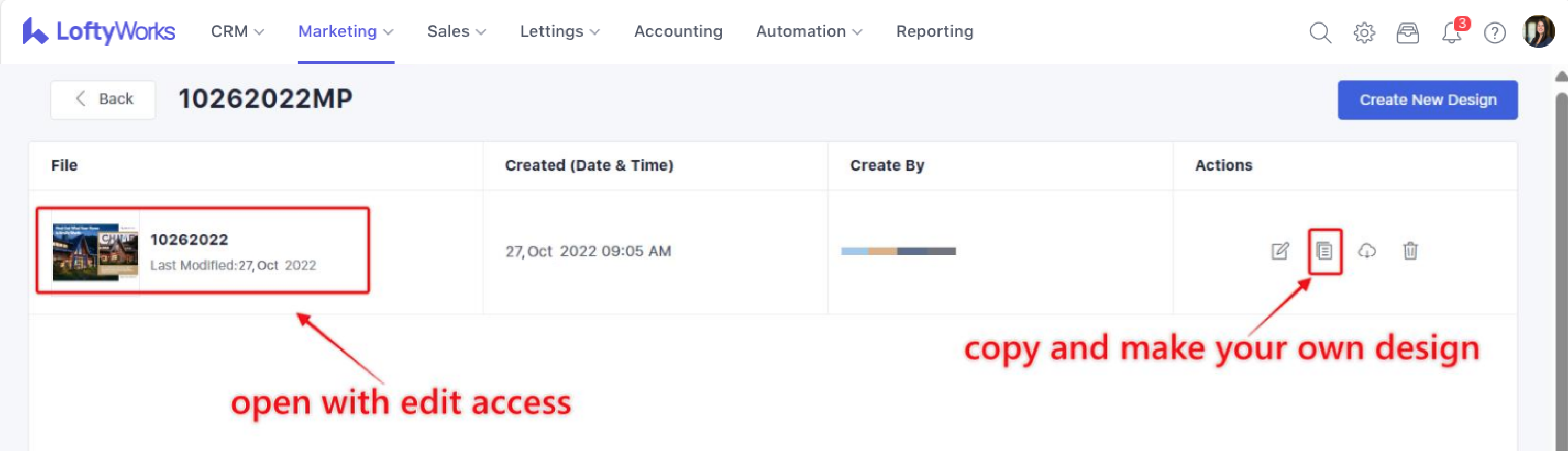
Task: Open the 10262022 design thumbnail
Action: 94,252
